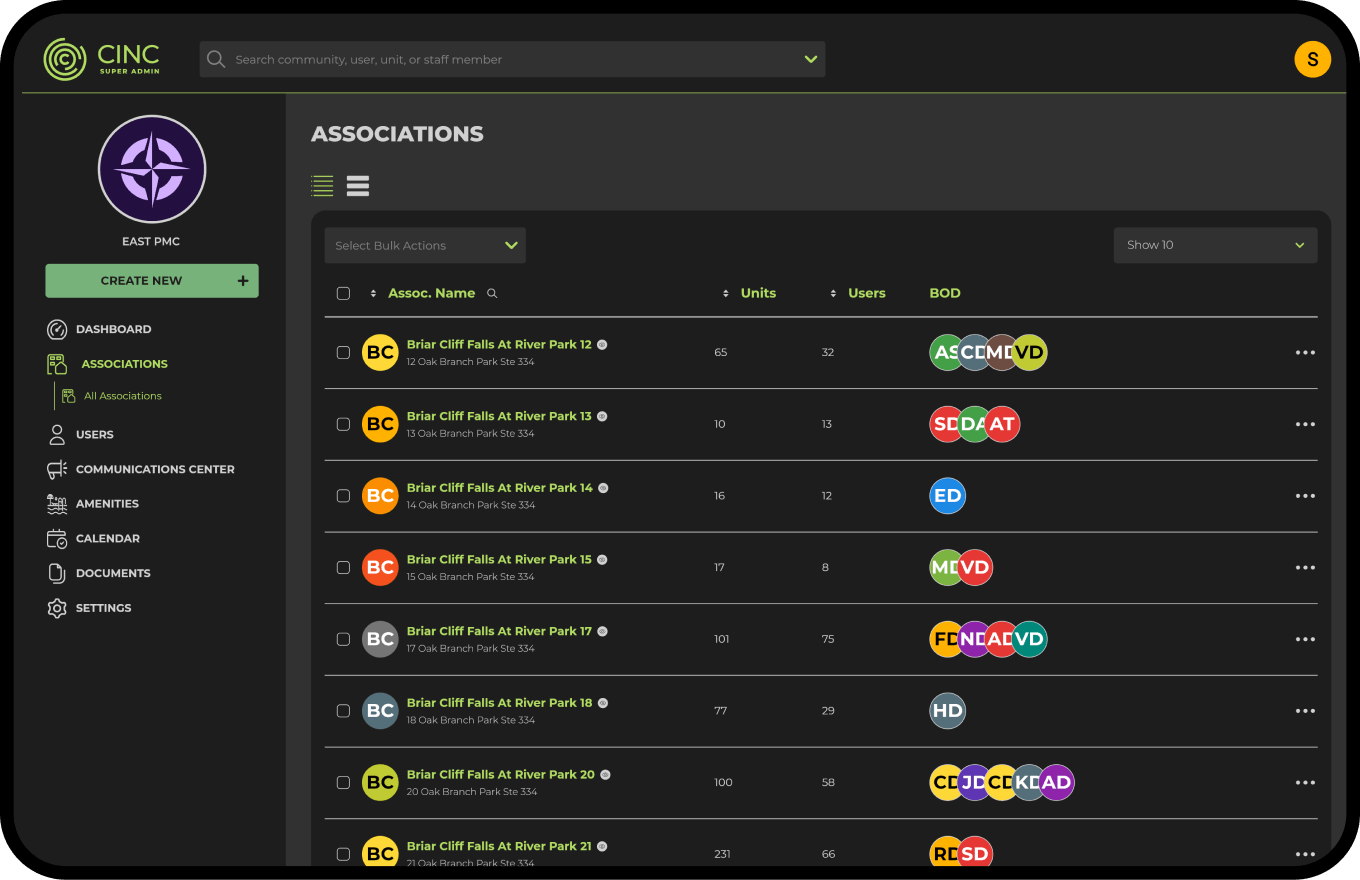Image resolution: width=1360 pixels, height=880 pixels.
Task: Open more options for River Park 14
Action: (x=1305, y=496)
